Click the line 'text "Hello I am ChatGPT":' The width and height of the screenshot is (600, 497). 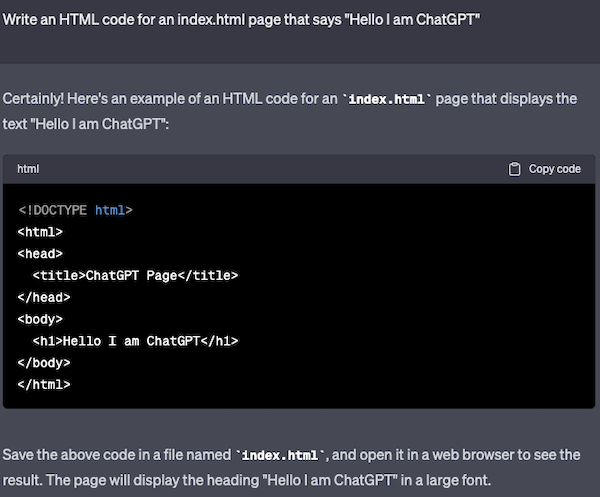pyautogui.click(x=86, y=124)
